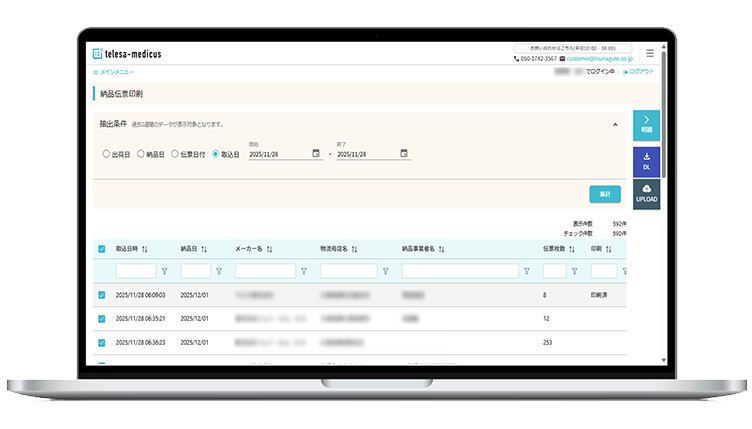This screenshot has height=429, width=752.
Task: Click the ログアウト link
Action: click(x=639, y=72)
